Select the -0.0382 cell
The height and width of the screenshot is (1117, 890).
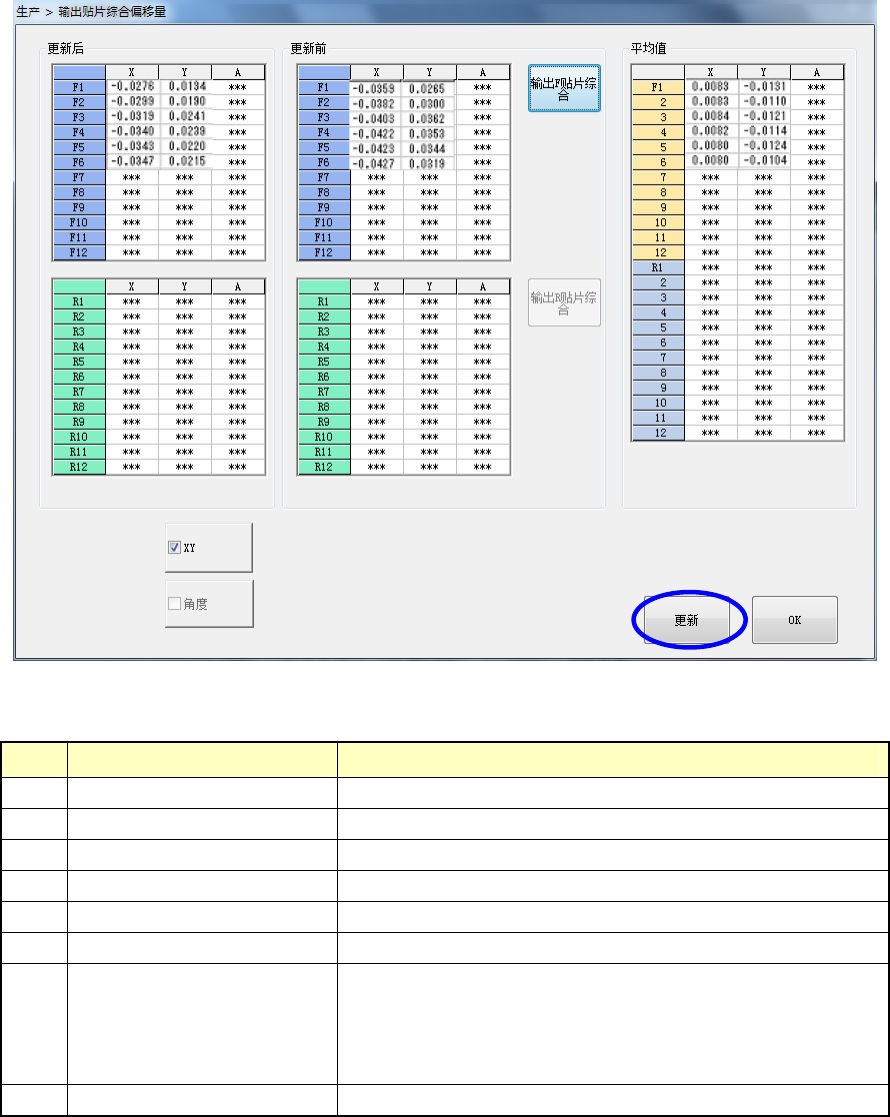tap(376, 103)
